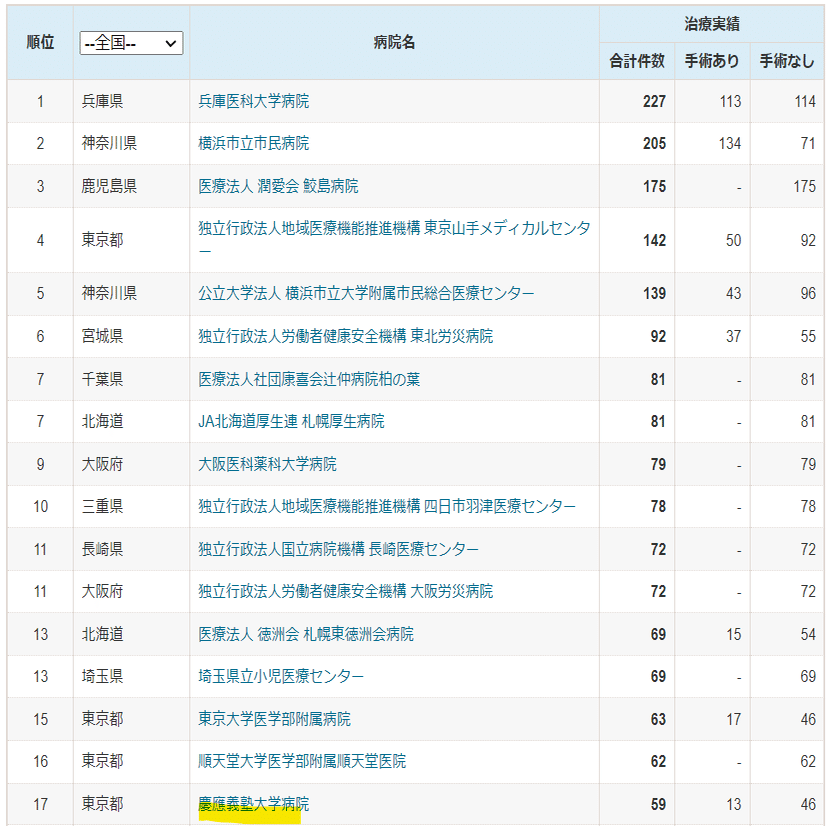Select total count 142 cell
Screen dimensions: 826x826
(637, 240)
